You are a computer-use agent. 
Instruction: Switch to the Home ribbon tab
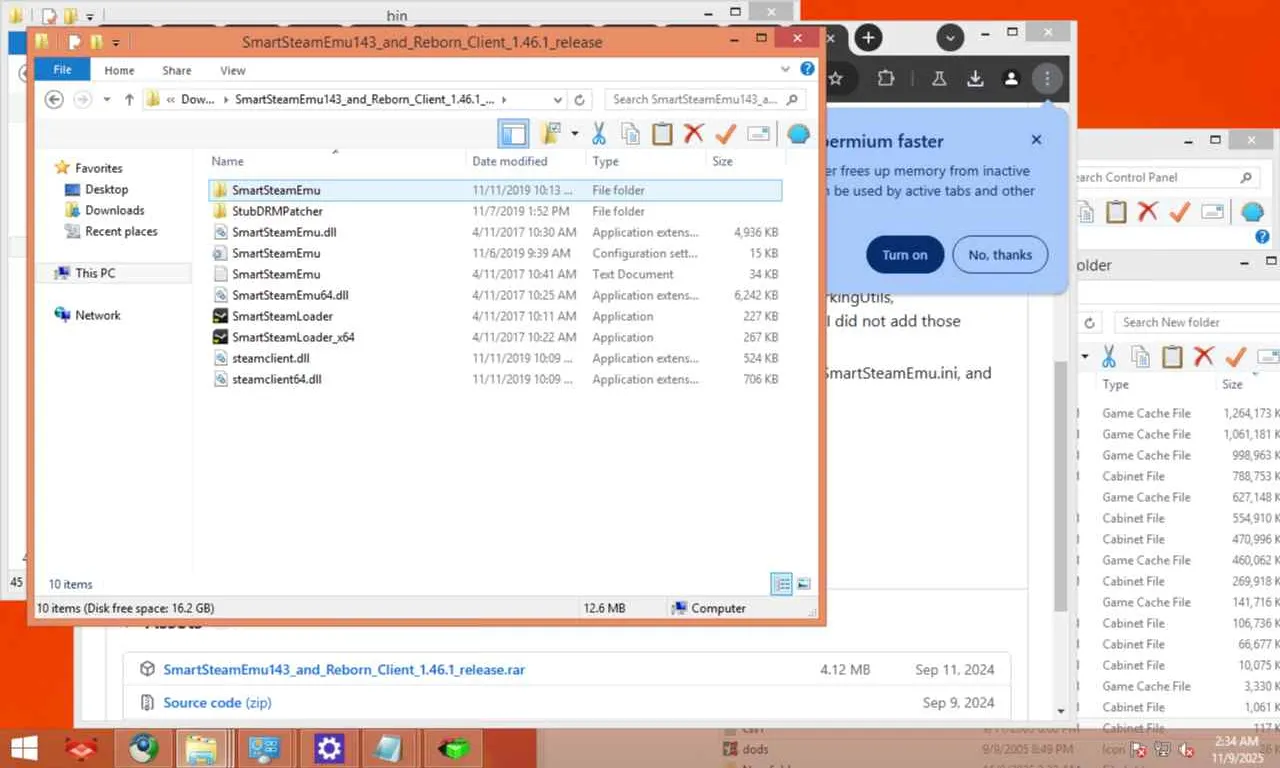pyautogui.click(x=120, y=70)
